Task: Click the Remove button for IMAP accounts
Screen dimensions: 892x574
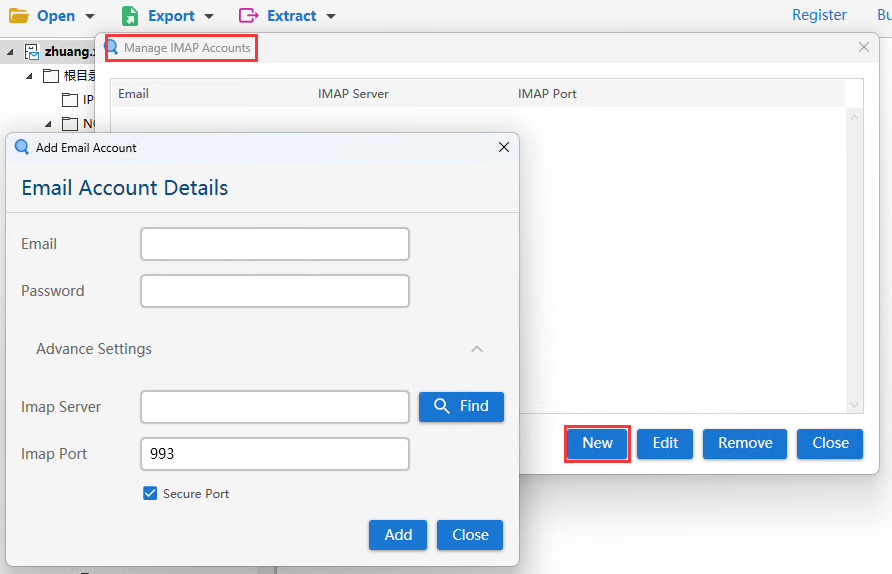Action: click(x=745, y=443)
